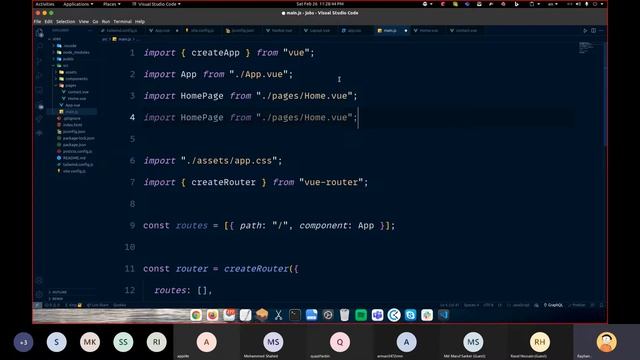This screenshot has height=360, width=640.
Task: Open the Places dropdown in top panel
Action: (111, 4)
